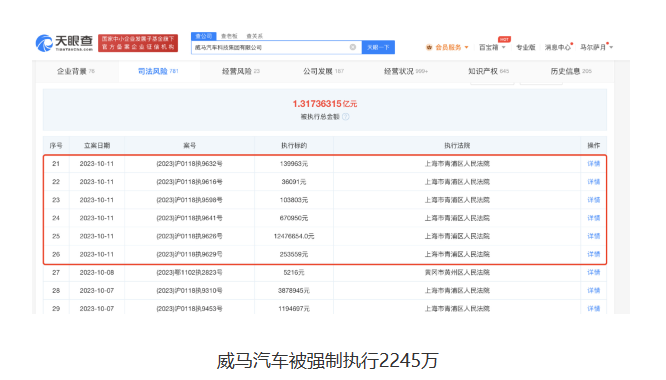
Task: Click the amount 3878945元
Action: (x=294, y=290)
